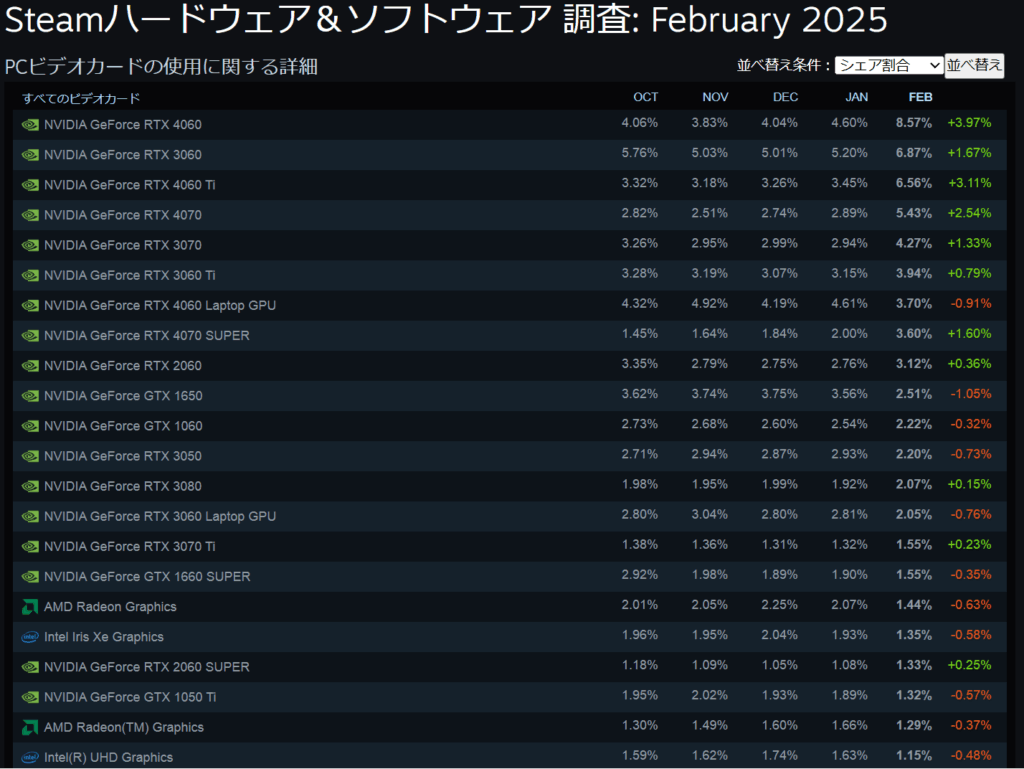Click the NOV column header
Viewport: 1024px width, 769px height.
(x=715, y=97)
